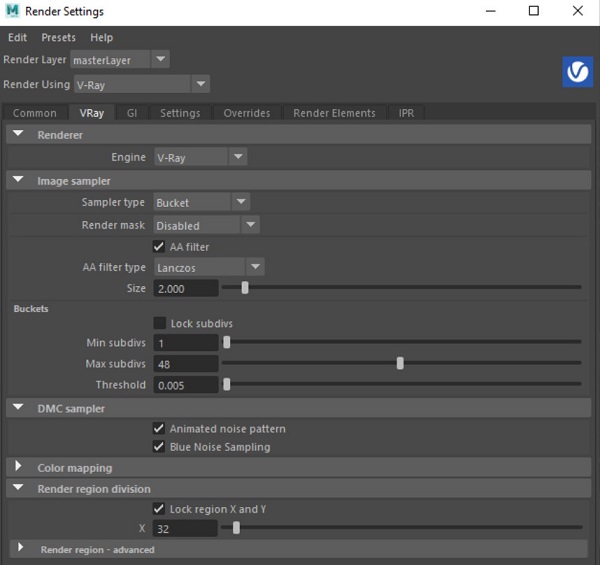
Task: Switch to the GI tab
Action: (132, 113)
